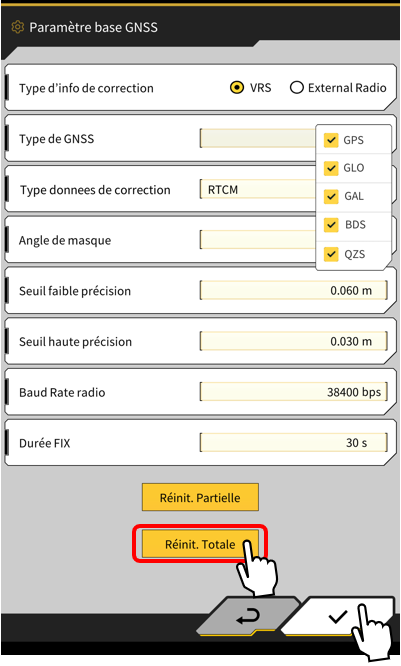Change the Baud Rate radio 38400 bps value
Screen dimensions: 401x666
[294, 392]
